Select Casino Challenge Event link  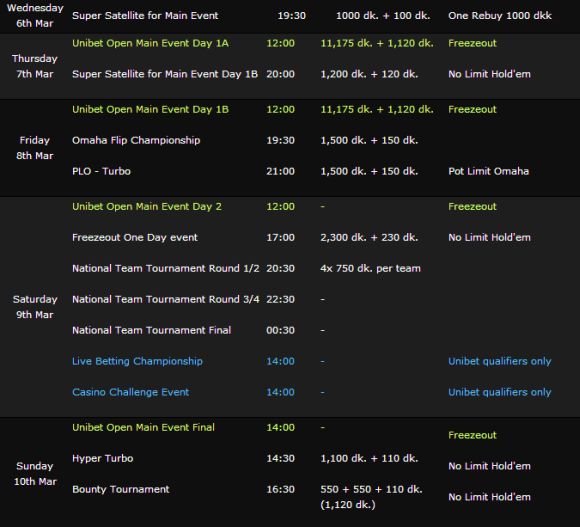131,392
